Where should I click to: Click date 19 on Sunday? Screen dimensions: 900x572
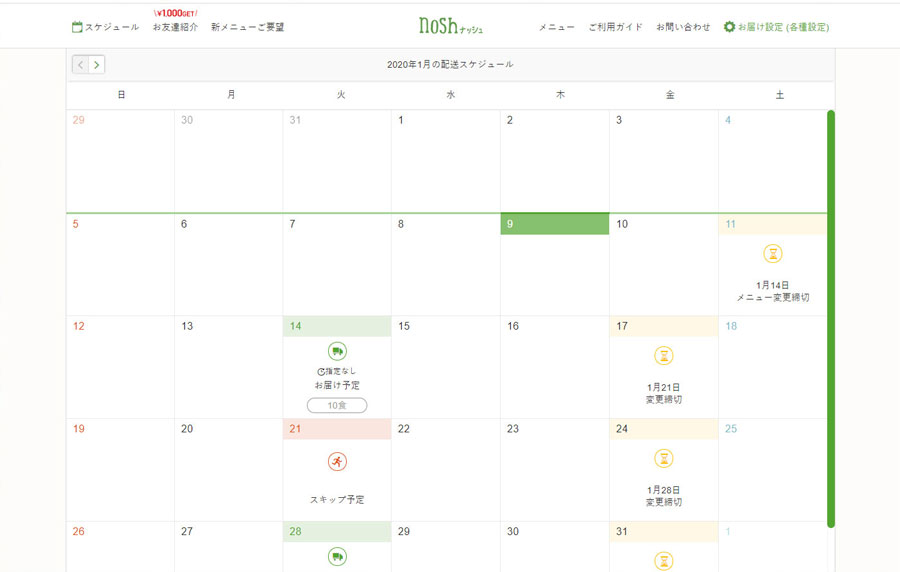79,429
